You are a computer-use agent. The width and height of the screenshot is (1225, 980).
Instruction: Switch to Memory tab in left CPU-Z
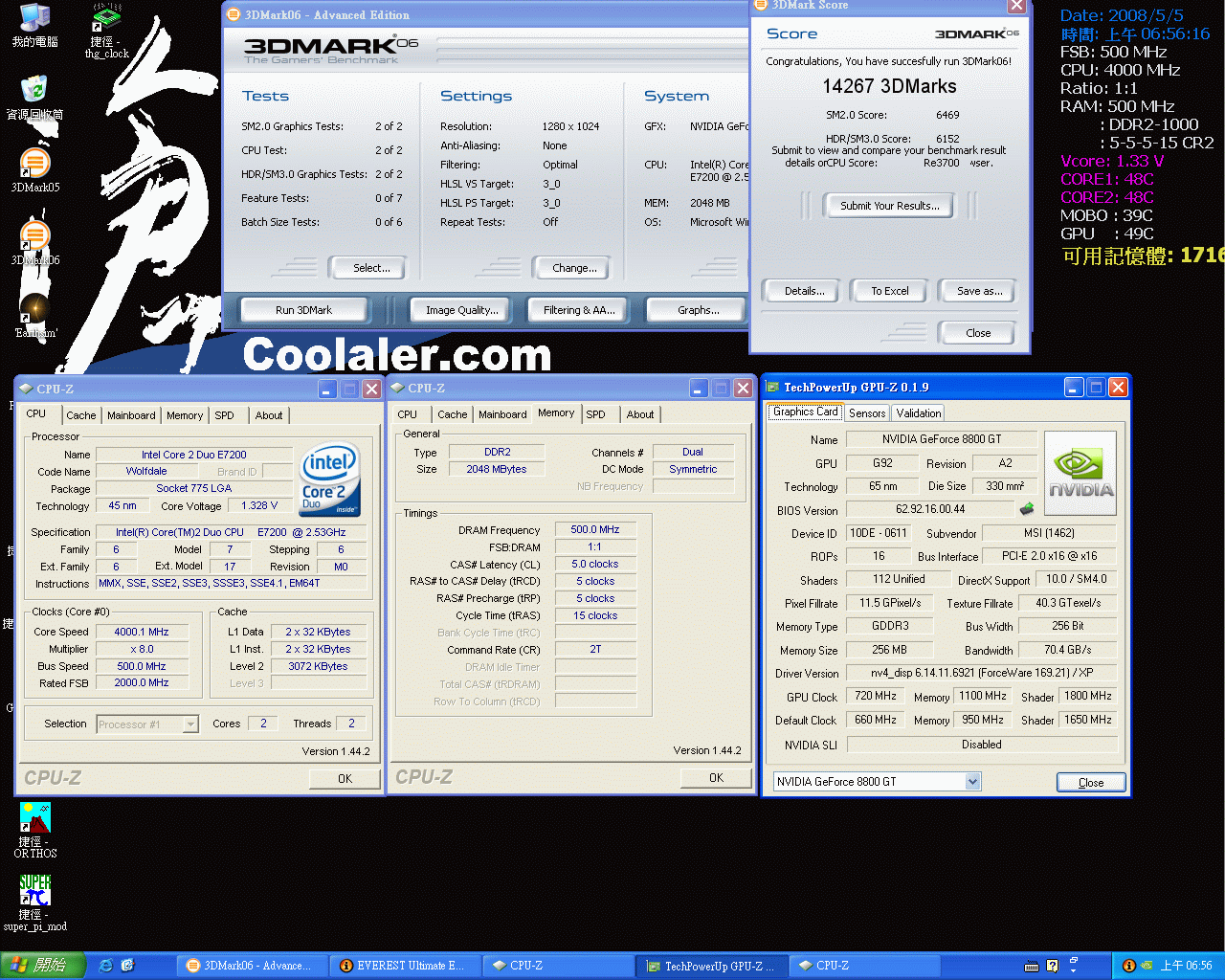[185, 415]
